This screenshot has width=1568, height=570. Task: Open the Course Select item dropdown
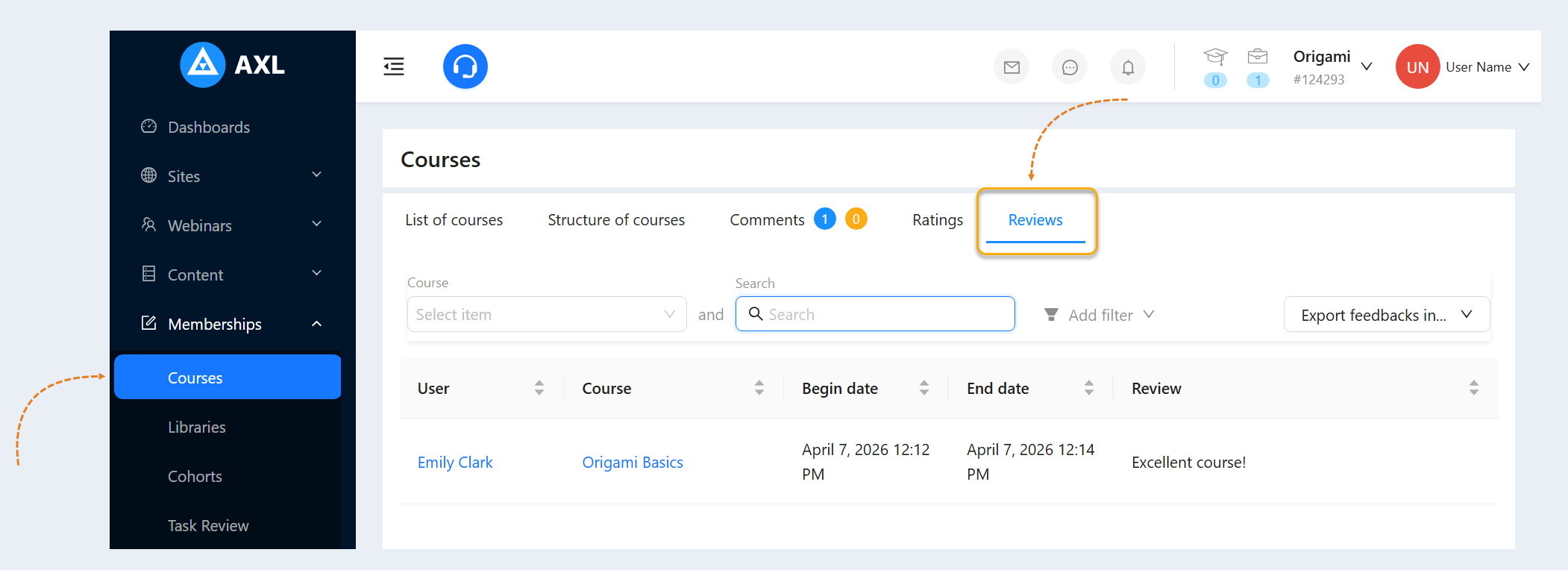coord(547,314)
